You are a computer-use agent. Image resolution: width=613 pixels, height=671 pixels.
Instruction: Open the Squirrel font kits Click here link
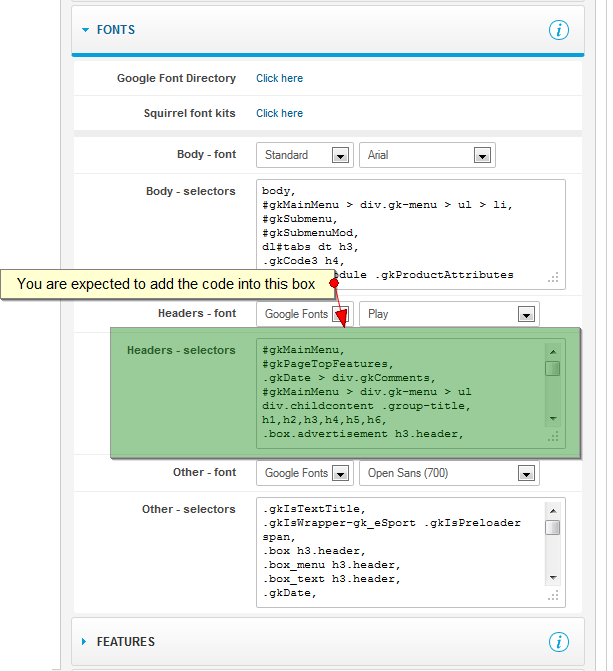click(280, 113)
